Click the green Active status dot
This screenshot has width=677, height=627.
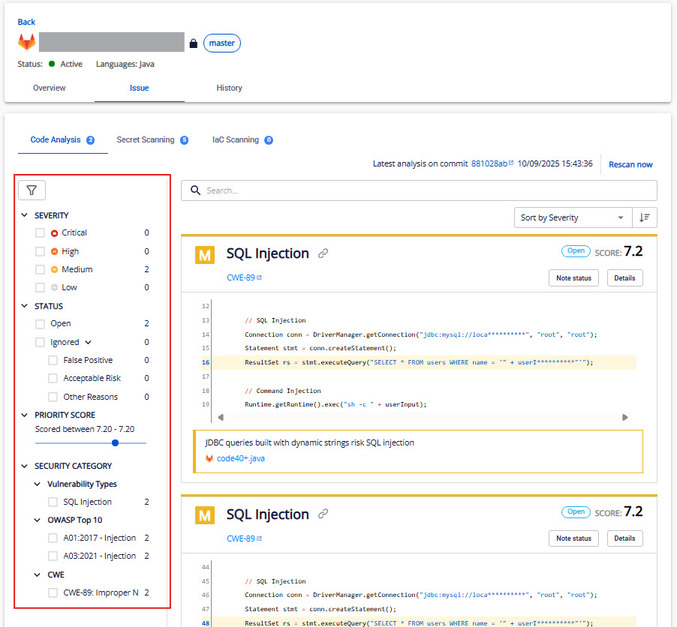coord(52,64)
